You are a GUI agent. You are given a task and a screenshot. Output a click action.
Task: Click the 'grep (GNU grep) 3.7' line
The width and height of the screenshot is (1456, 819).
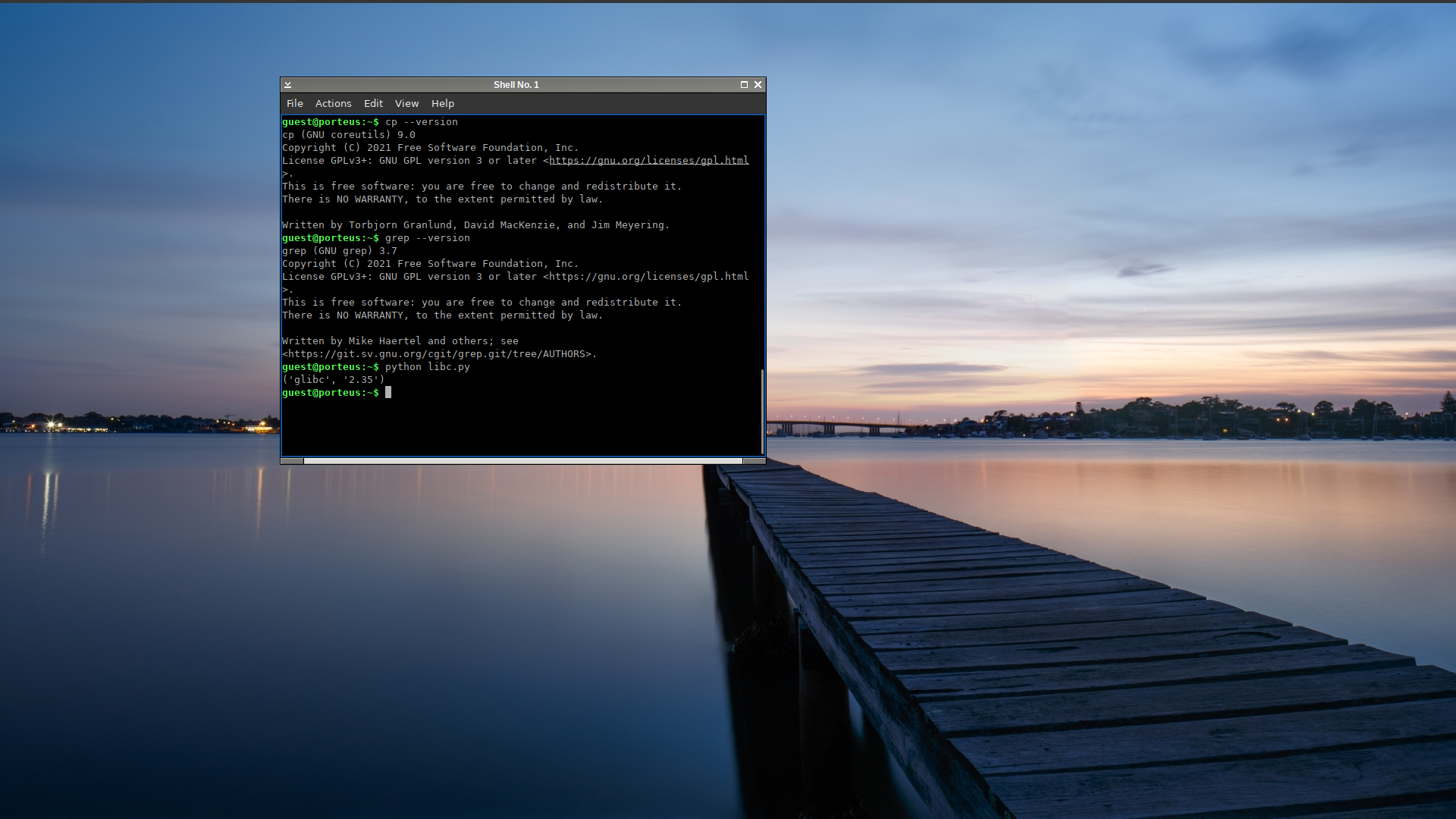tap(340, 251)
